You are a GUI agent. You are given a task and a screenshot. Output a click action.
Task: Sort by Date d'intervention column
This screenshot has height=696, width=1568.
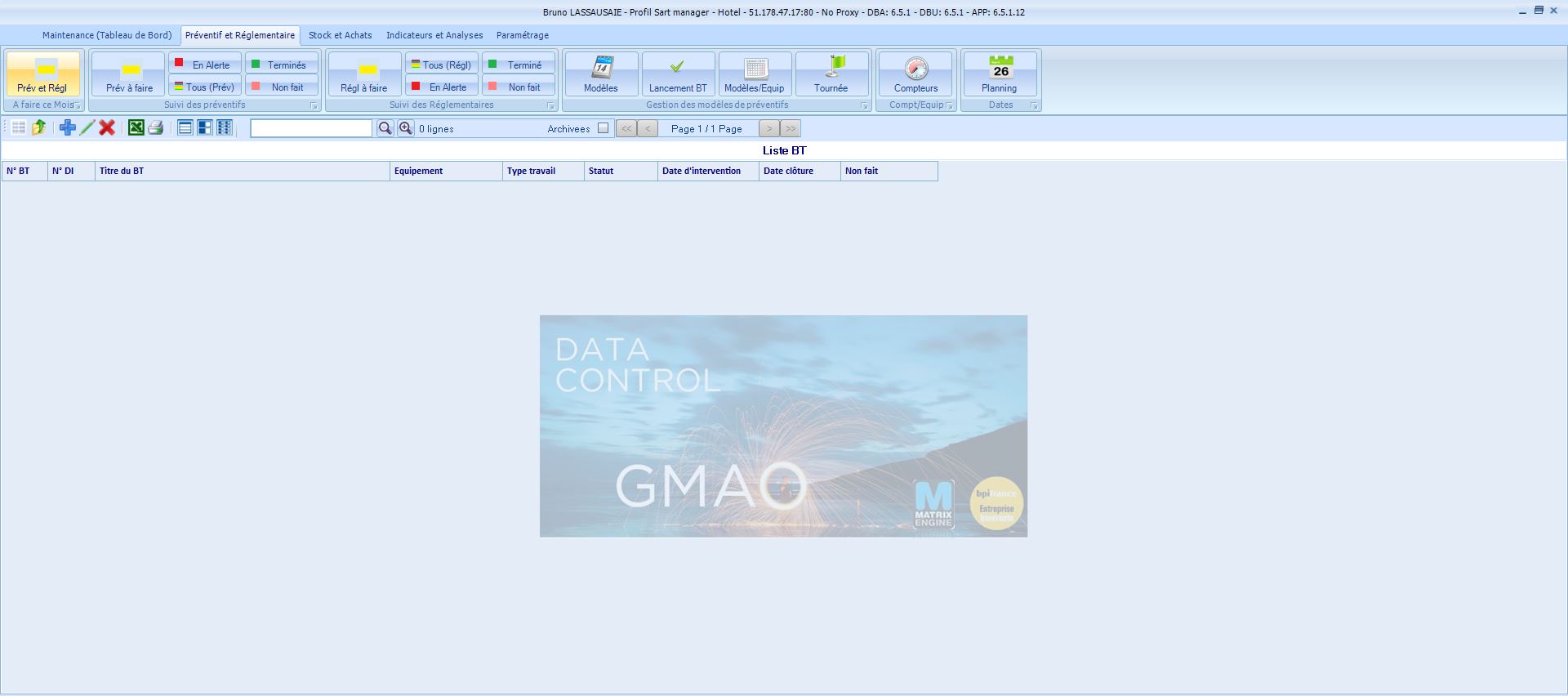(709, 171)
